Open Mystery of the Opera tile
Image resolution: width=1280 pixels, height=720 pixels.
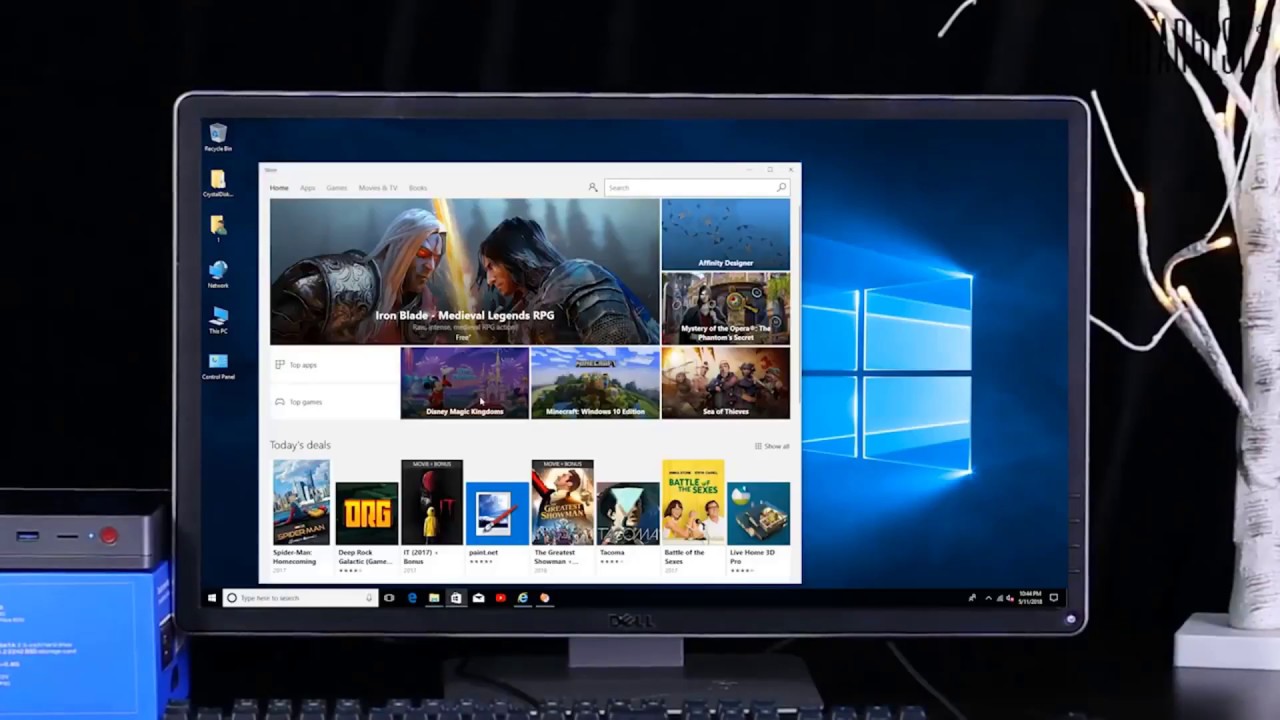pos(725,308)
